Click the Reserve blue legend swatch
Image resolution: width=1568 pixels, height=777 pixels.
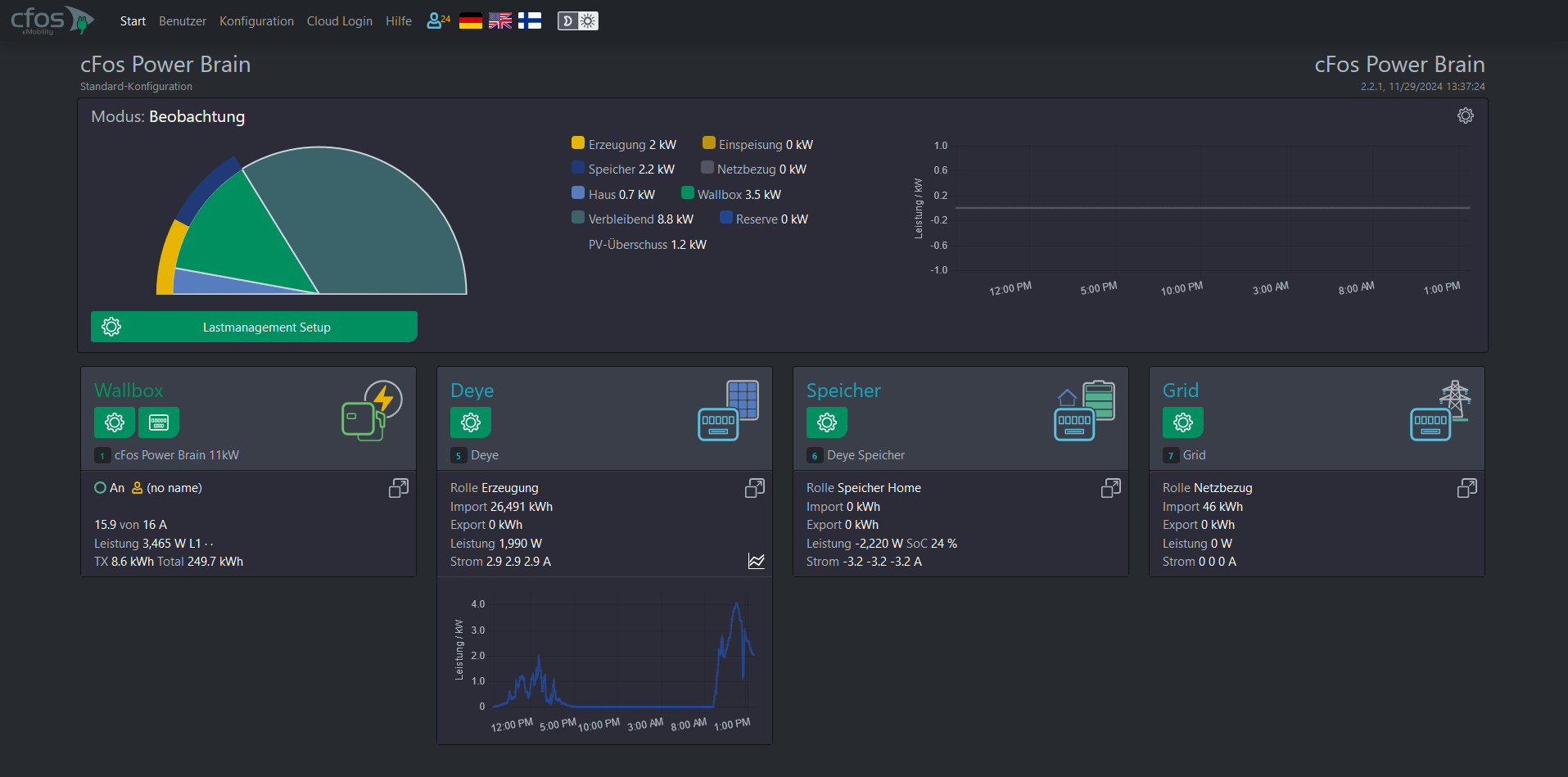pyautogui.click(x=726, y=218)
